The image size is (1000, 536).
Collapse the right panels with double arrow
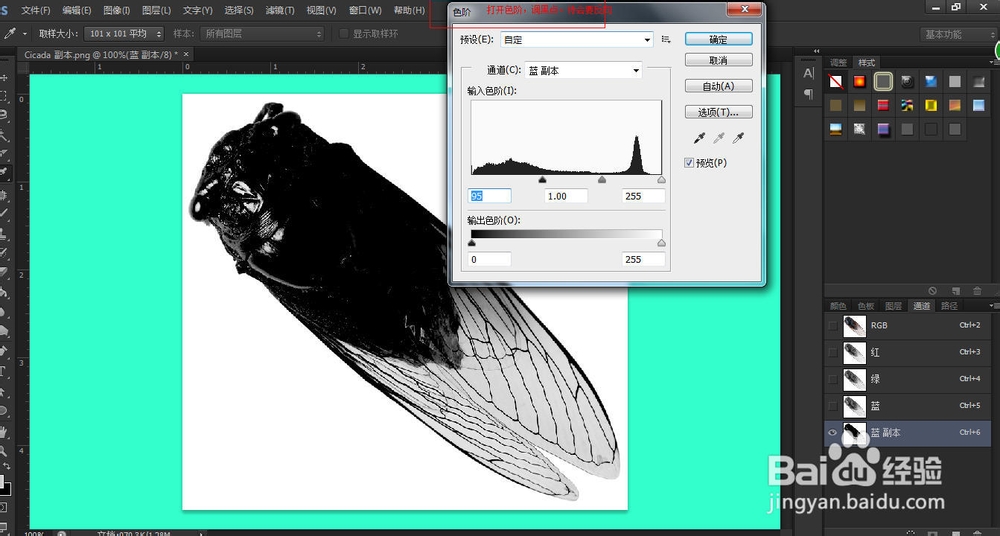[x=816, y=51]
